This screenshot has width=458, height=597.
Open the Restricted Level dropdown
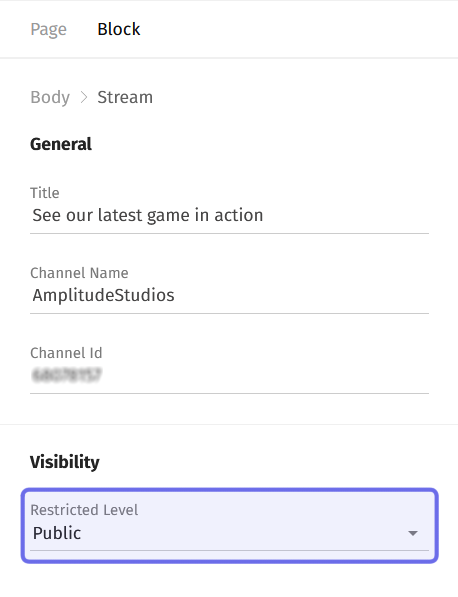(x=229, y=525)
